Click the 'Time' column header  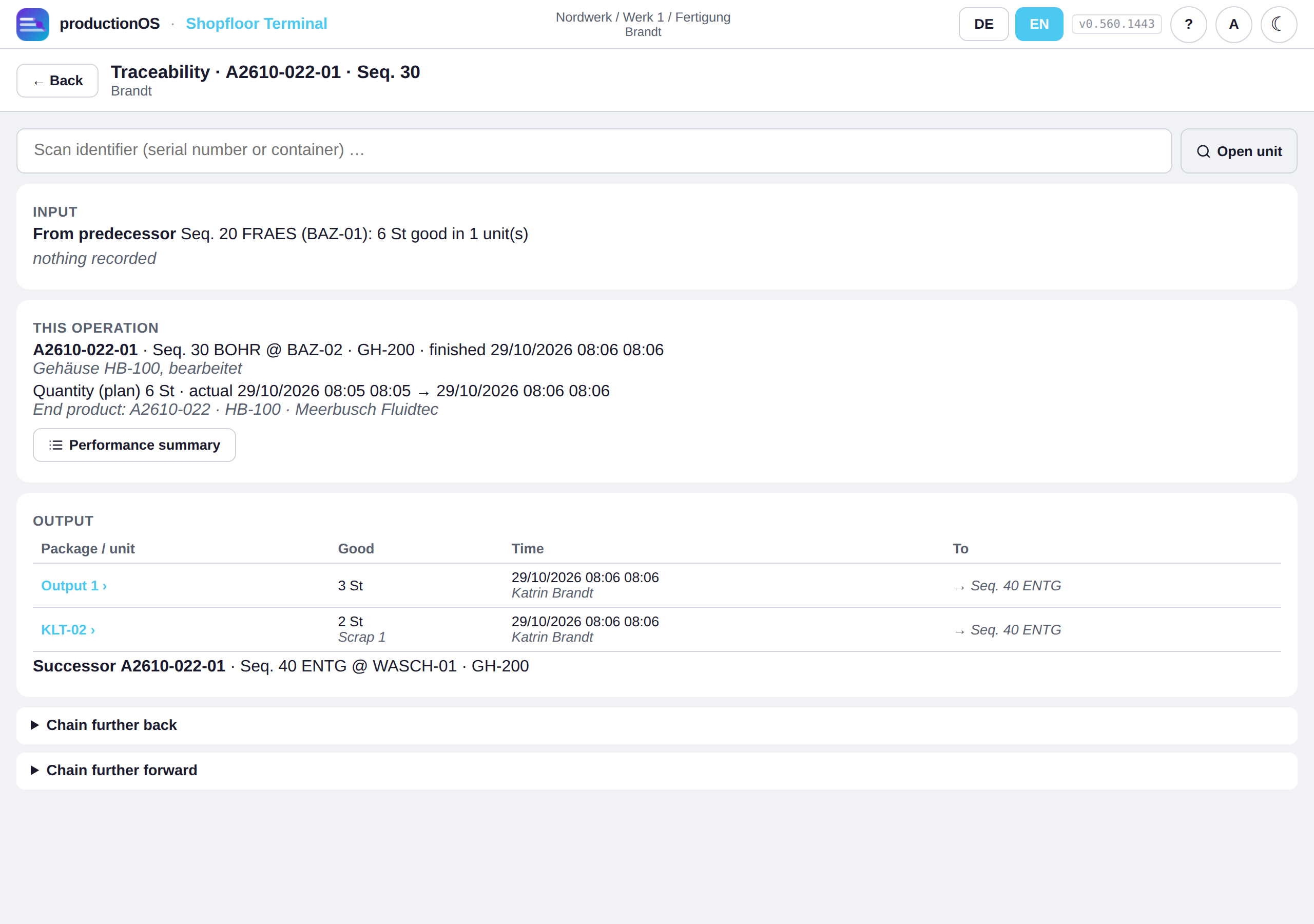pyautogui.click(x=527, y=548)
